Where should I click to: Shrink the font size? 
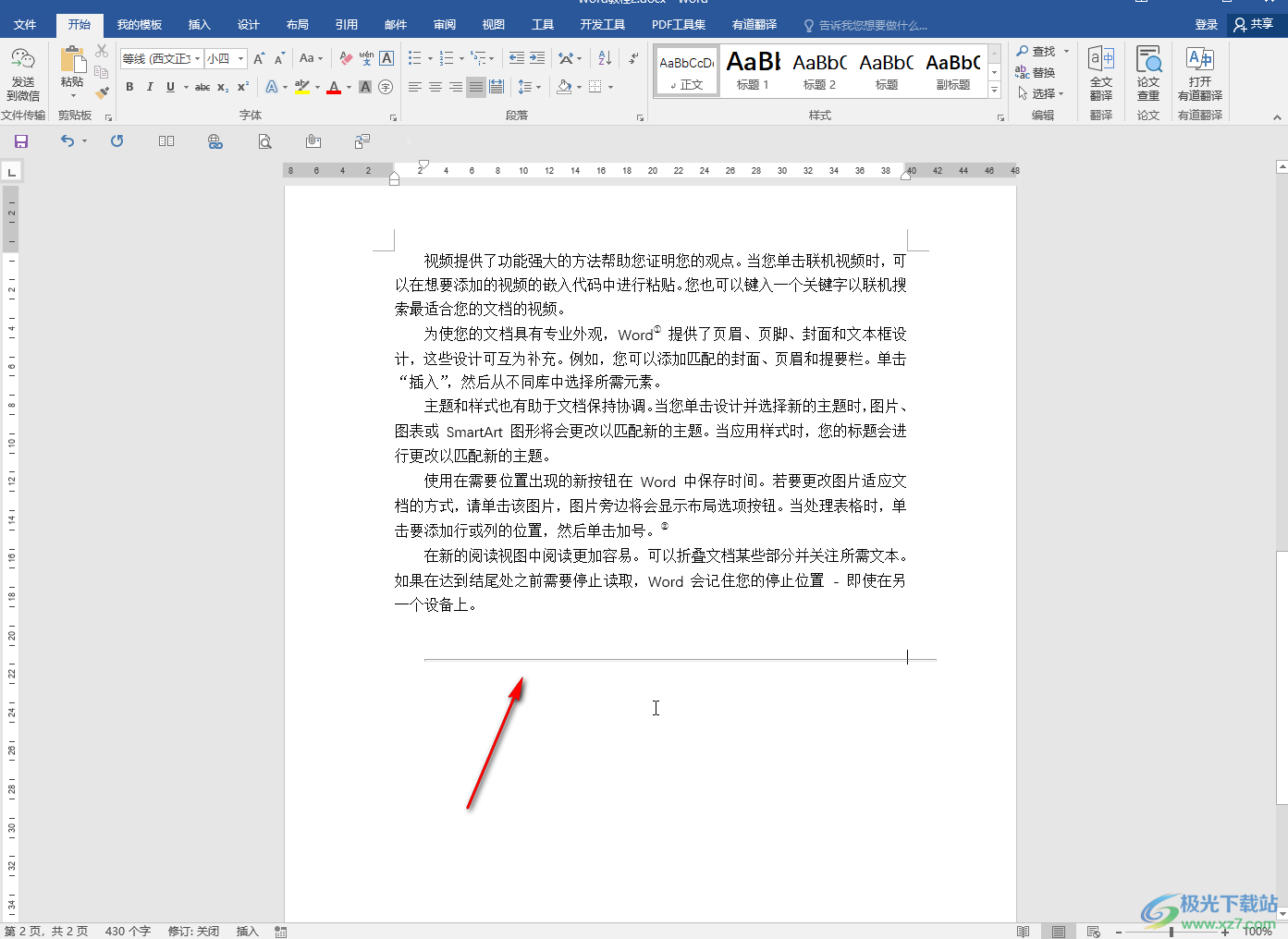pyautogui.click(x=278, y=58)
